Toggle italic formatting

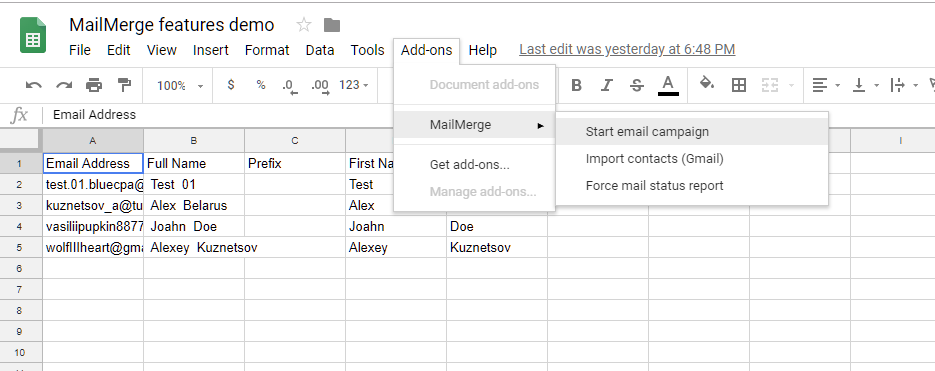[606, 85]
